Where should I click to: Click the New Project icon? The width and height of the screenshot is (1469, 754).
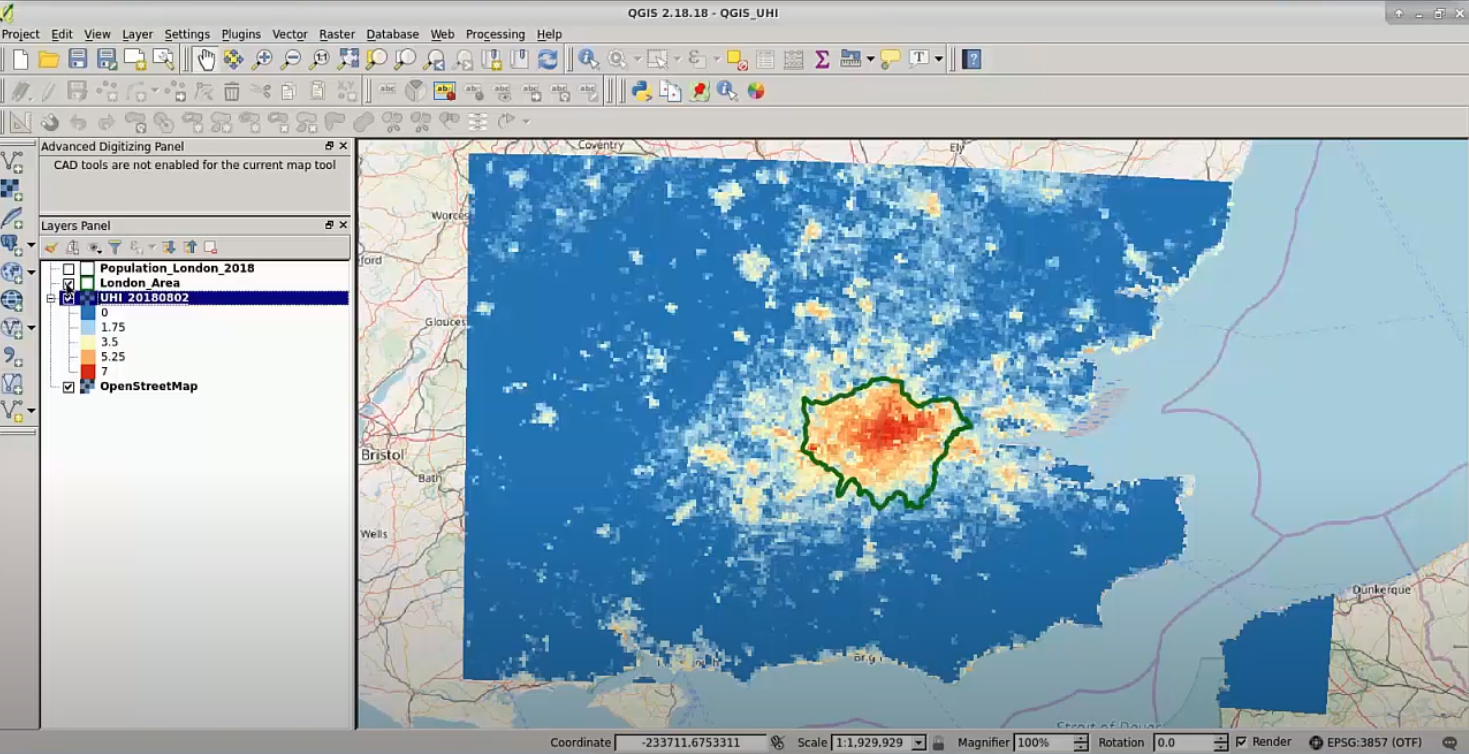20,59
